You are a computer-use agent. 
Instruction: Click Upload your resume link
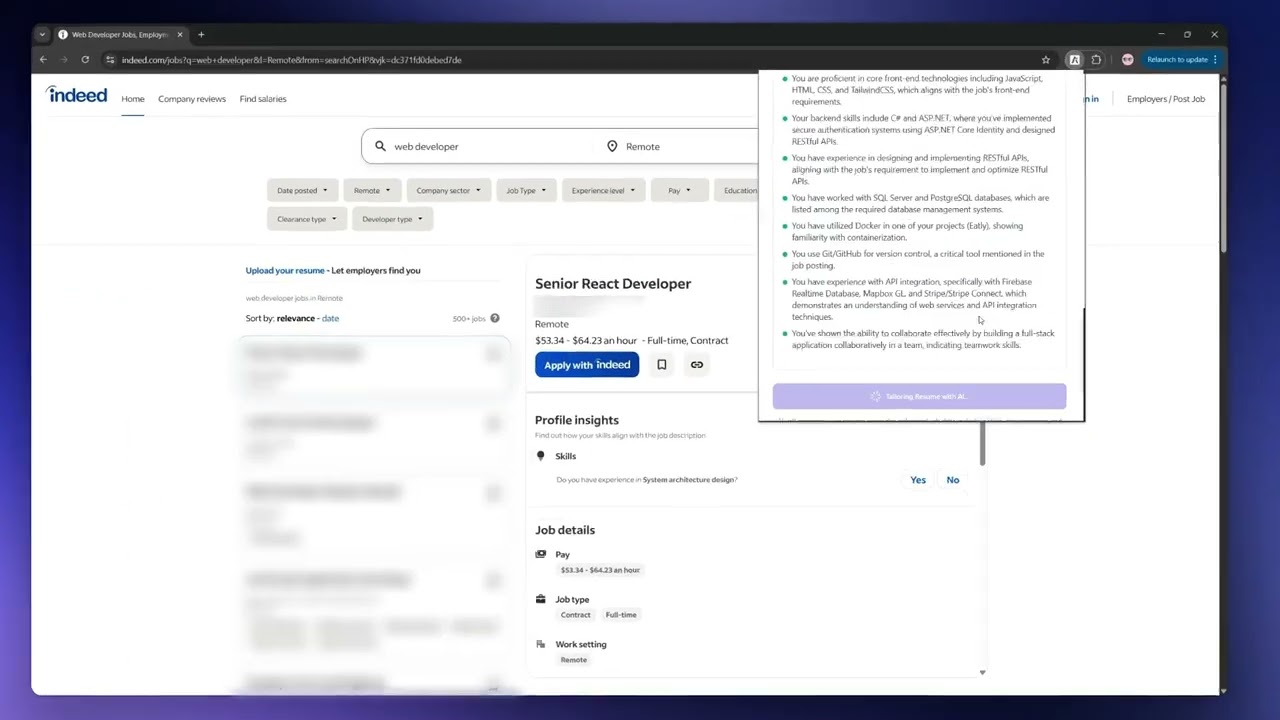pyautogui.click(x=285, y=270)
